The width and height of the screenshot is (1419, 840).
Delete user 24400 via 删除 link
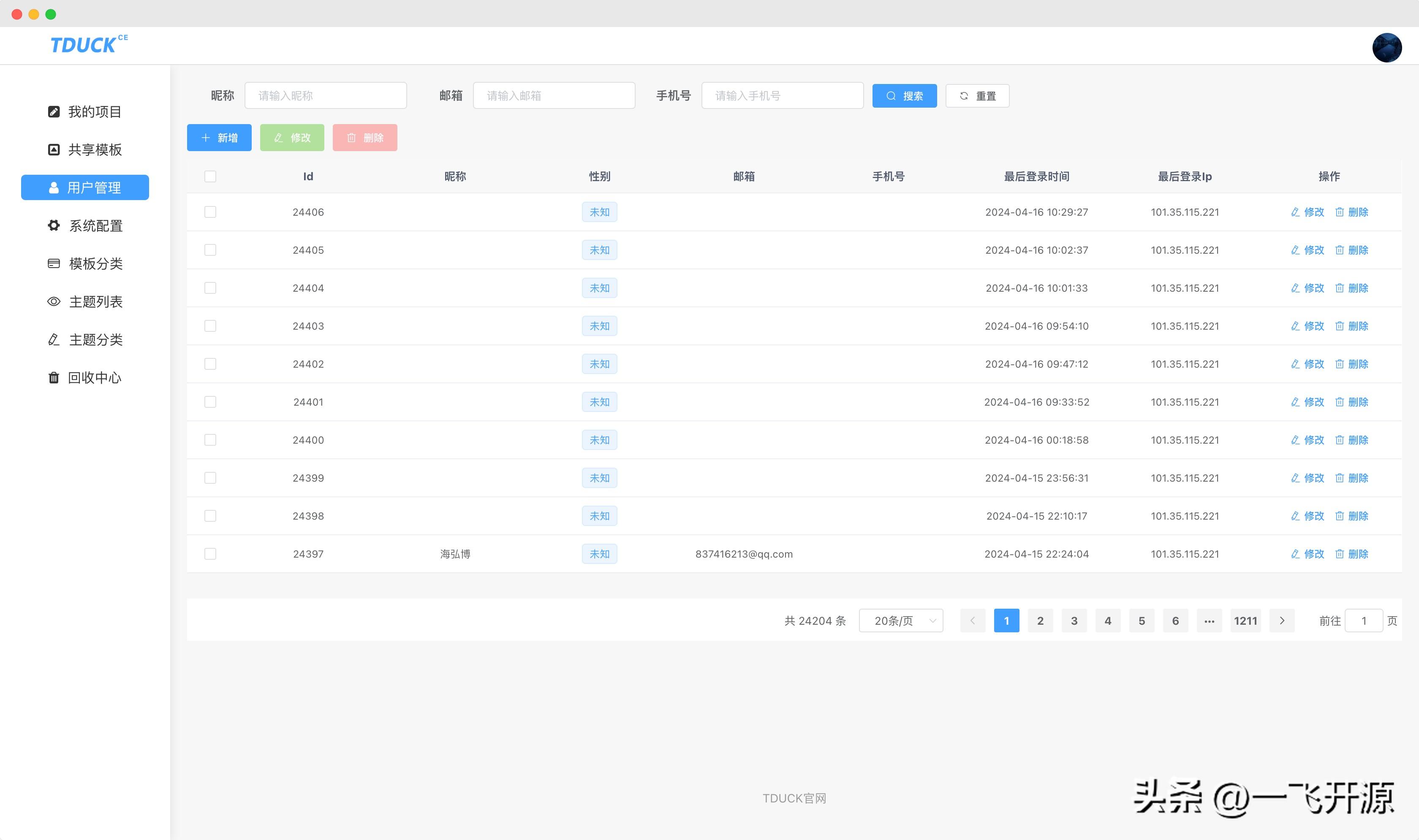point(1351,440)
